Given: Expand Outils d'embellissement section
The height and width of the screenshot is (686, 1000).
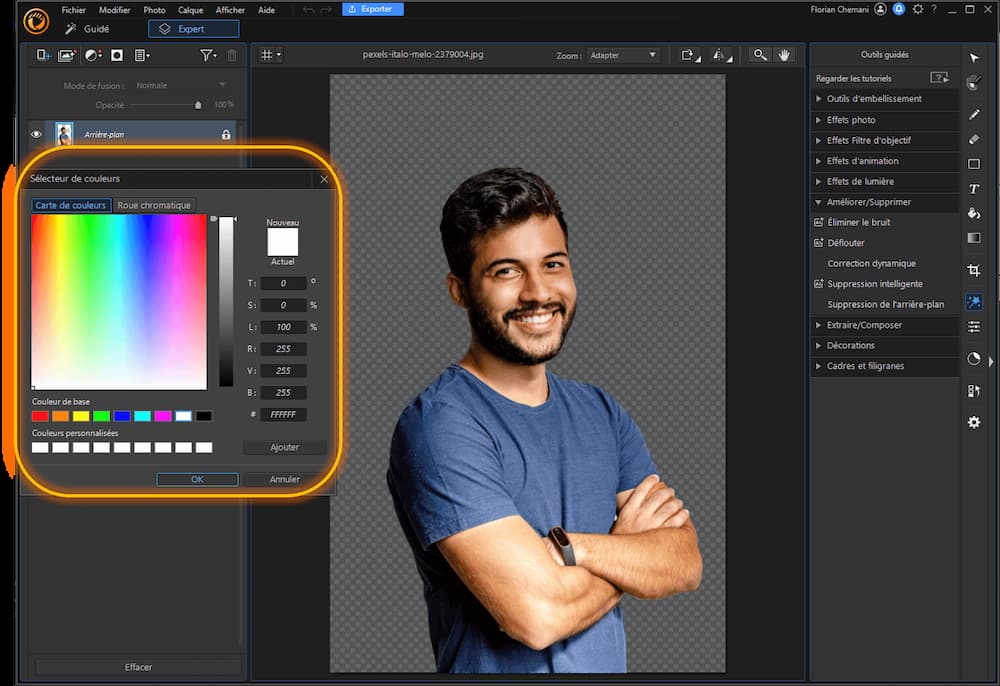Looking at the screenshot, I should [885, 99].
